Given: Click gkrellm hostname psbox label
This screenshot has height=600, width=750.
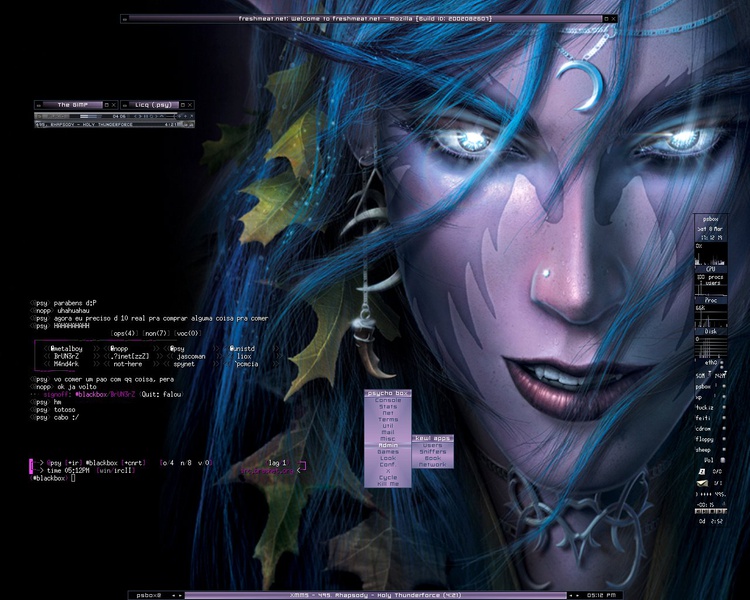Looking at the screenshot, I should tap(711, 219).
